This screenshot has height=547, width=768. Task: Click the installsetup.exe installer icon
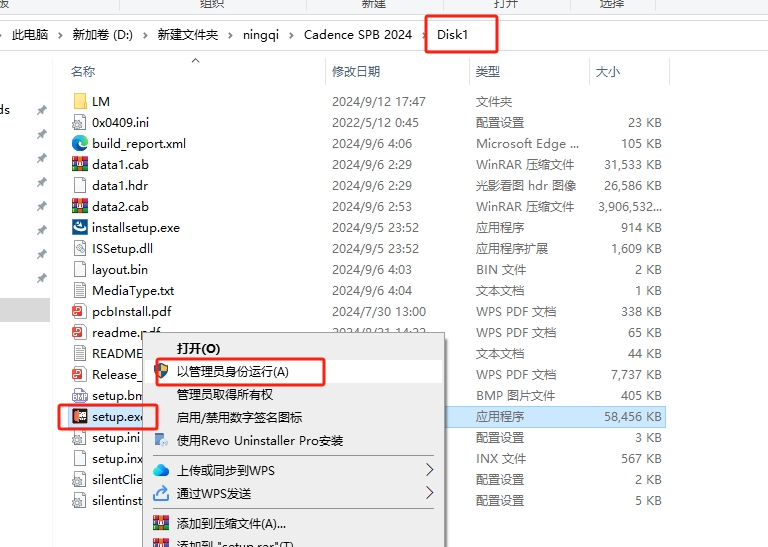click(80, 227)
